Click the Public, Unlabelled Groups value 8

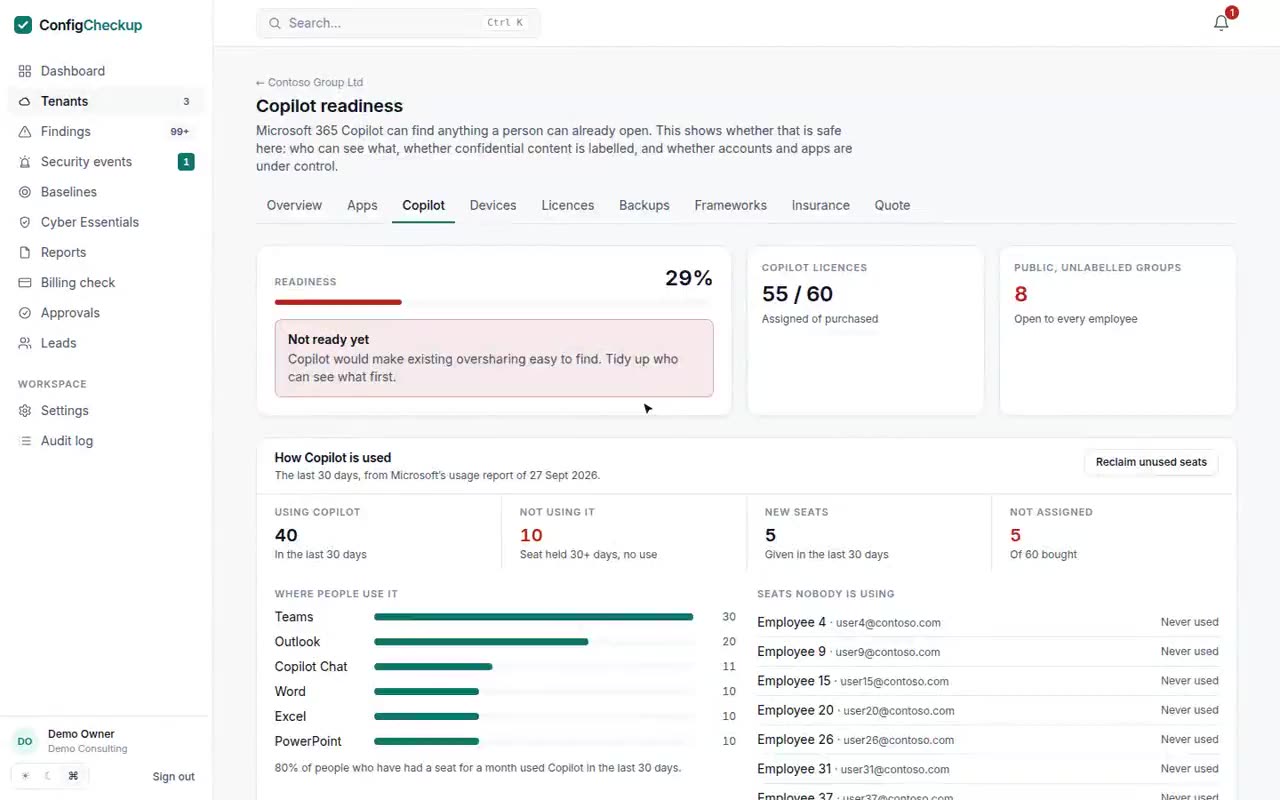(x=1021, y=294)
